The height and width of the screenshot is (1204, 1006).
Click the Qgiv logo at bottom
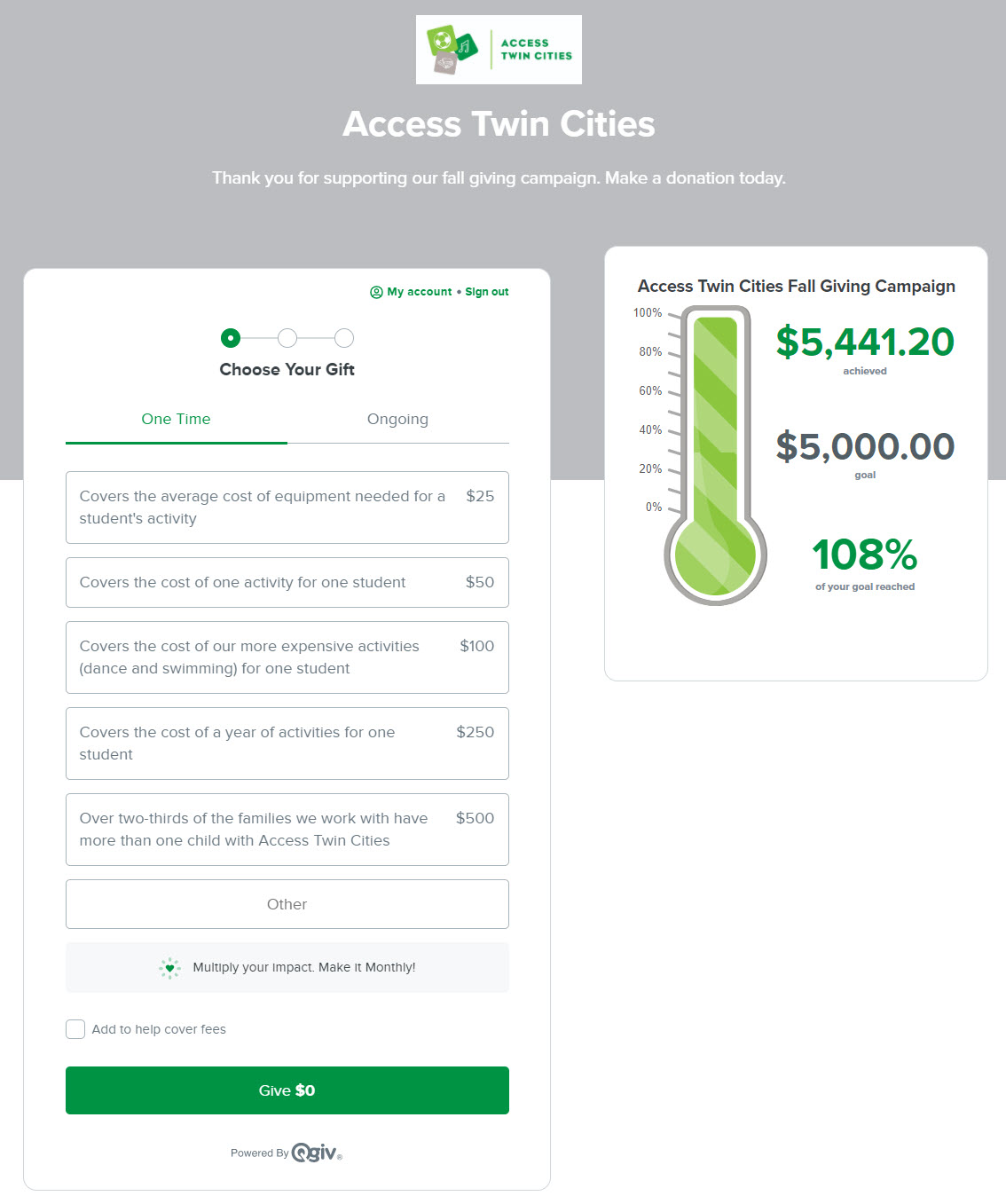click(317, 1153)
